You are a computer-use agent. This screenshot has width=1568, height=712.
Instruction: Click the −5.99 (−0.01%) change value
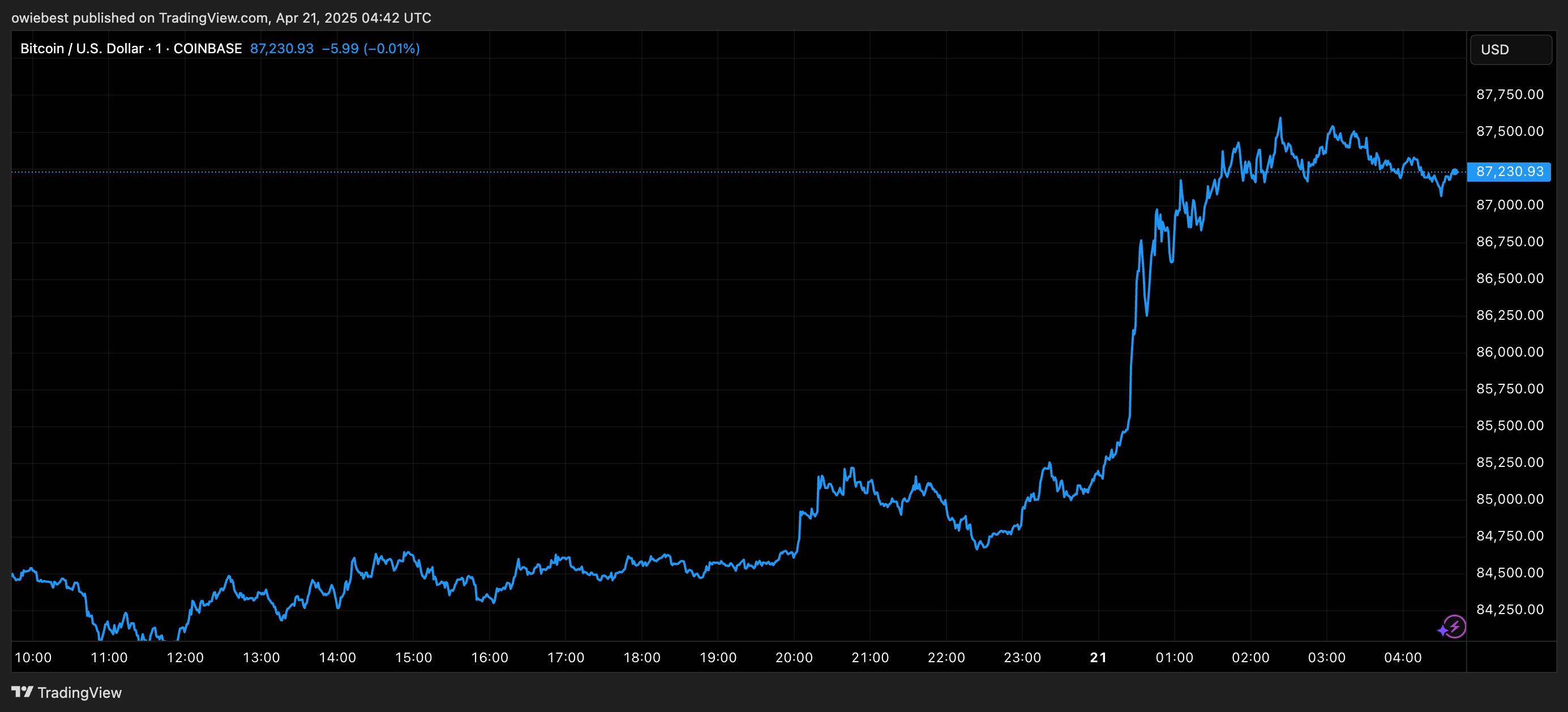370,49
